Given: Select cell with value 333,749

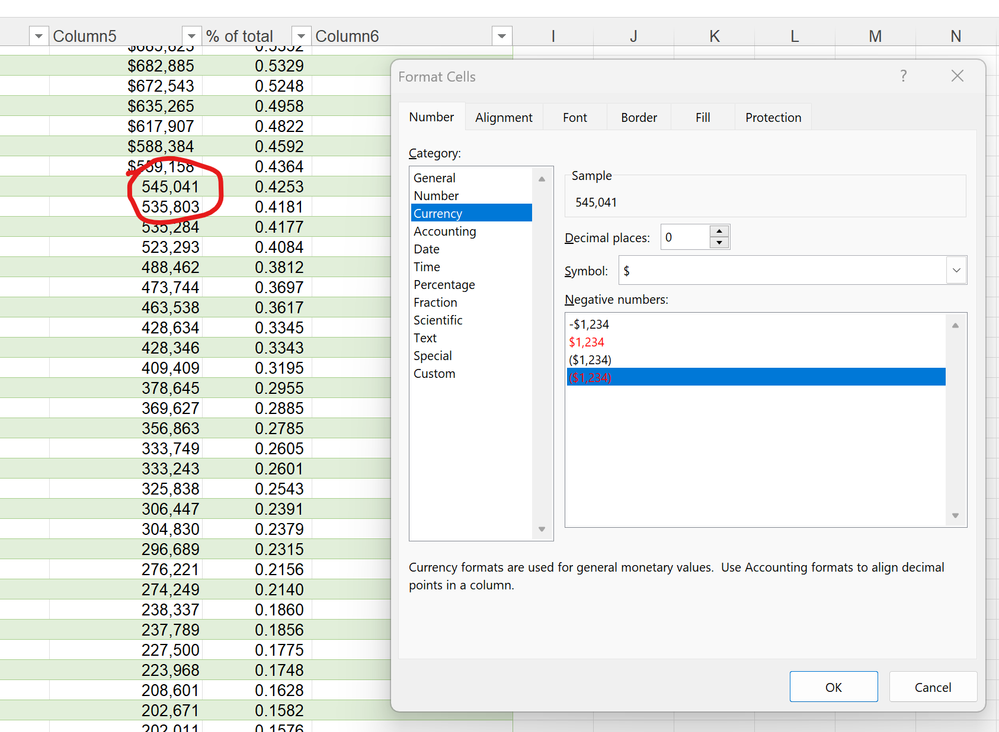Looking at the screenshot, I should click(x=126, y=449).
